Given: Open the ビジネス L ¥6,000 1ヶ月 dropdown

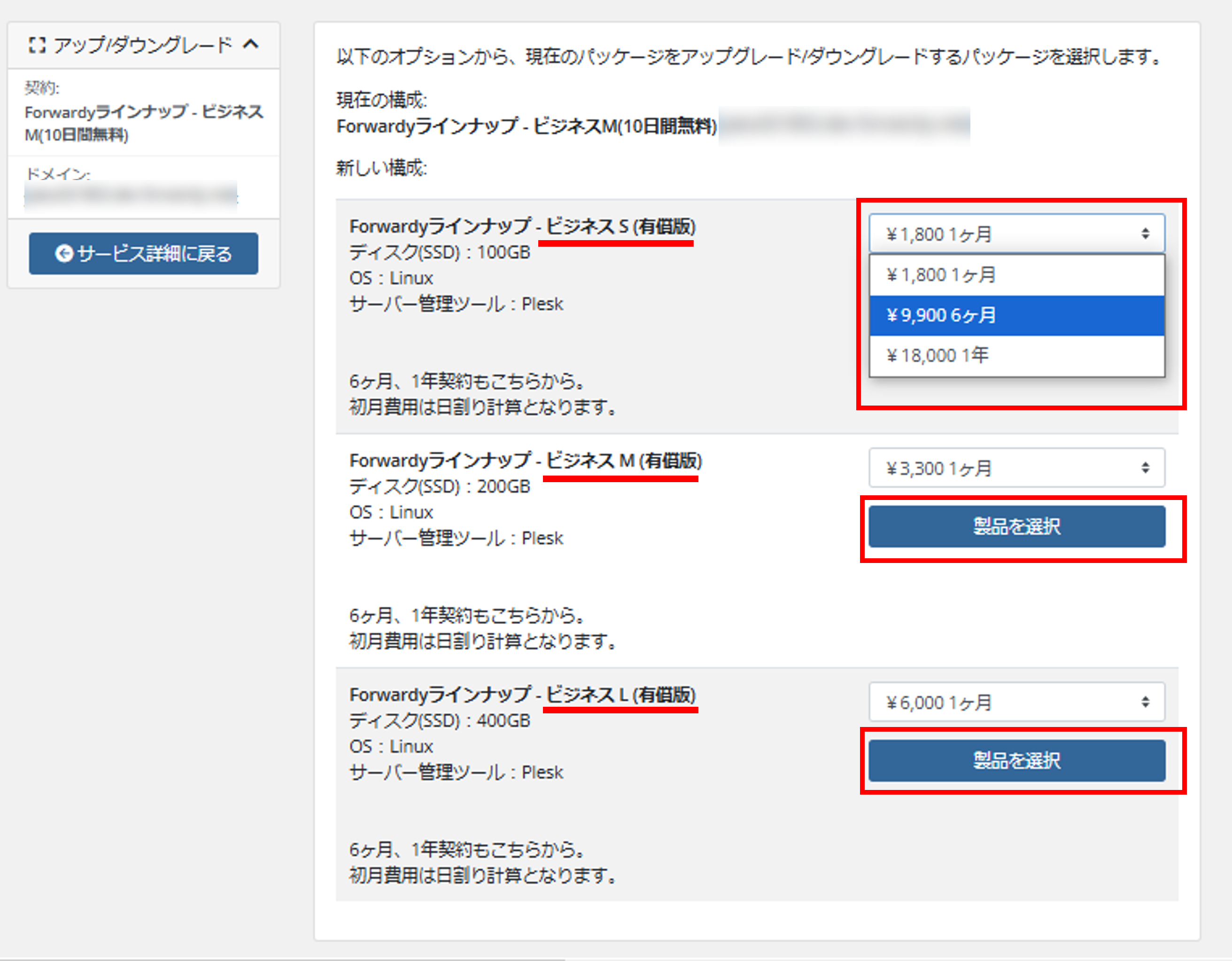Looking at the screenshot, I should [1016, 702].
